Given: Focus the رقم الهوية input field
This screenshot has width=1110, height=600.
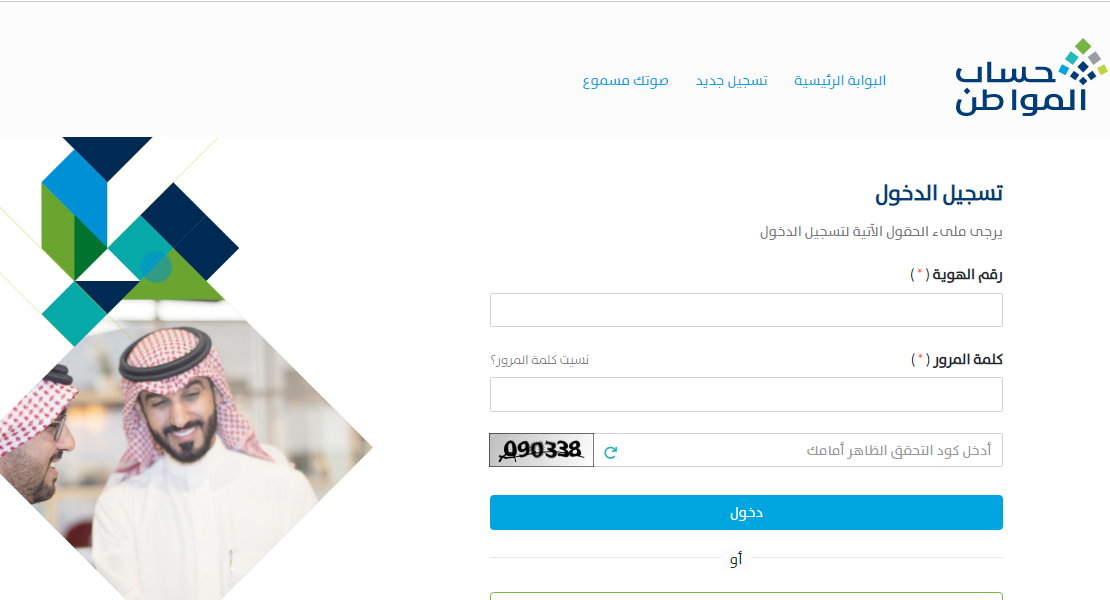Looking at the screenshot, I should pyautogui.click(x=746, y=310).
